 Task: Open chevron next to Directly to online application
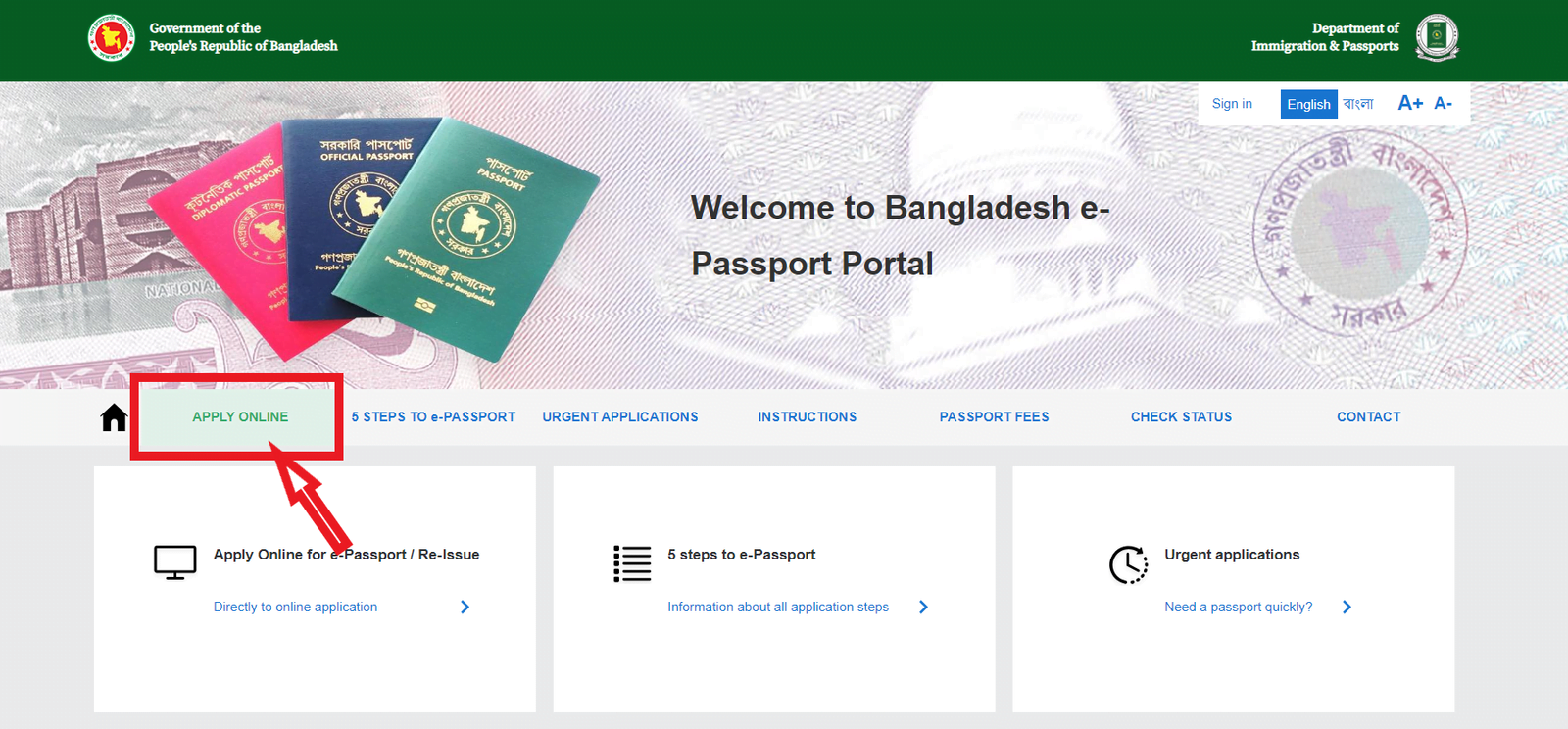(465, 607)
